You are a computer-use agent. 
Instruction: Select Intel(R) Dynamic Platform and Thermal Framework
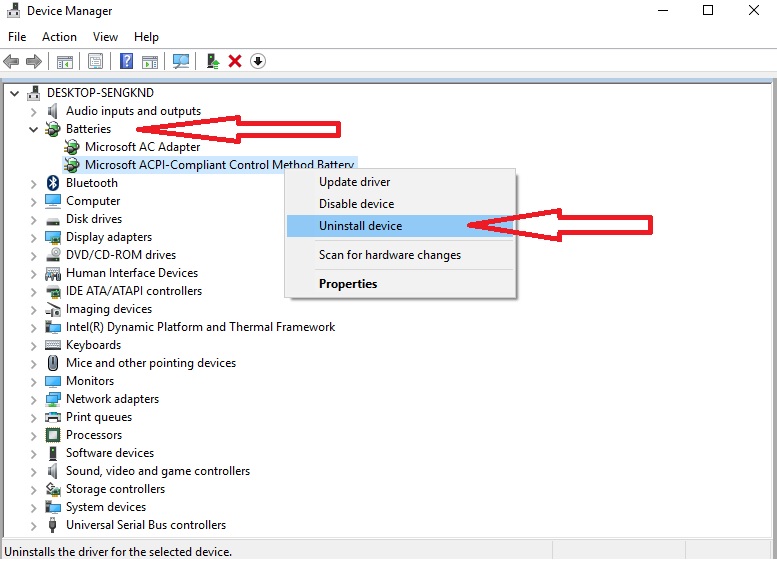click(x=200, y=327)
